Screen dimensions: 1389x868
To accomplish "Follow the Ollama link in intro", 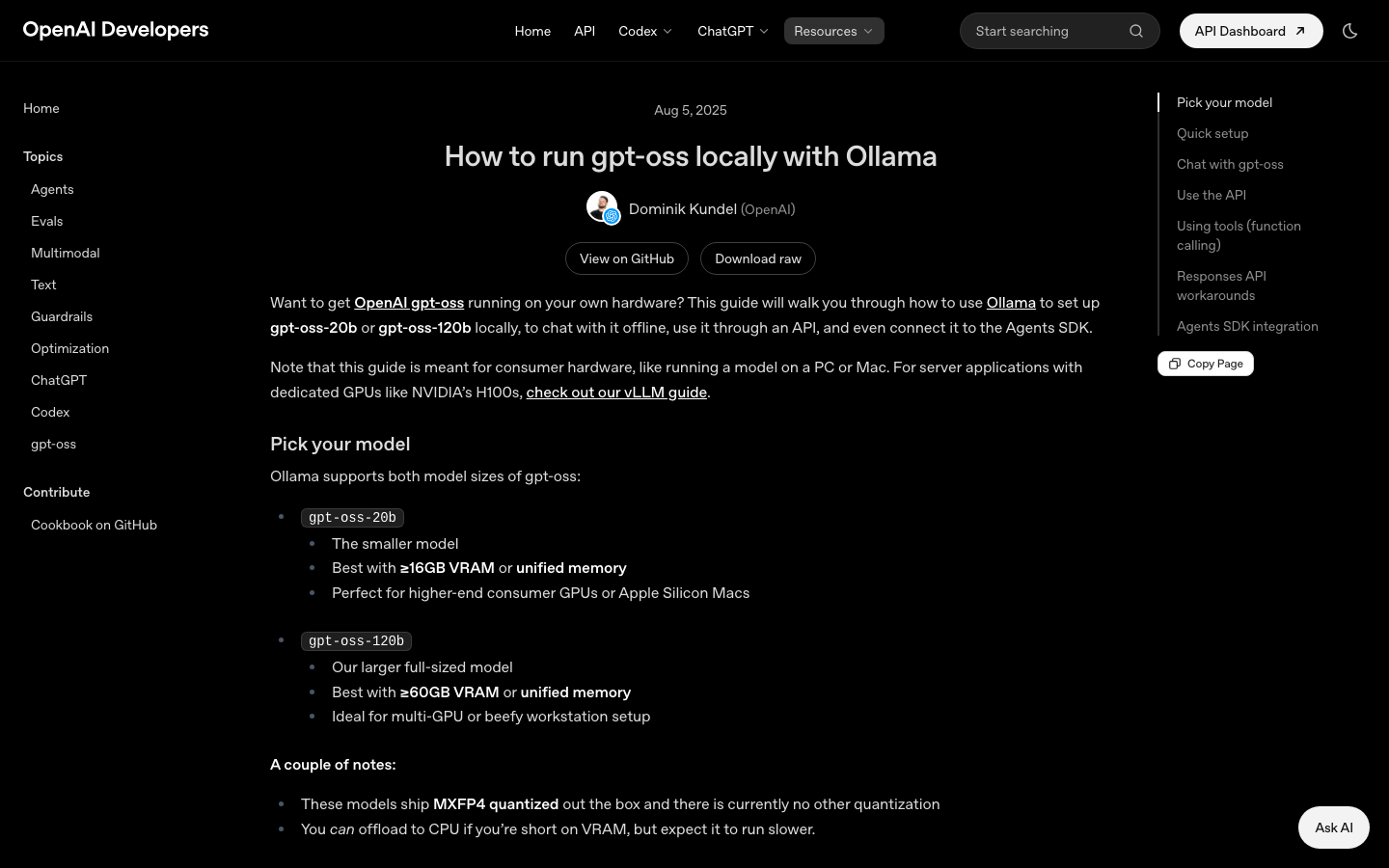I will click(x=1011, y=302).
